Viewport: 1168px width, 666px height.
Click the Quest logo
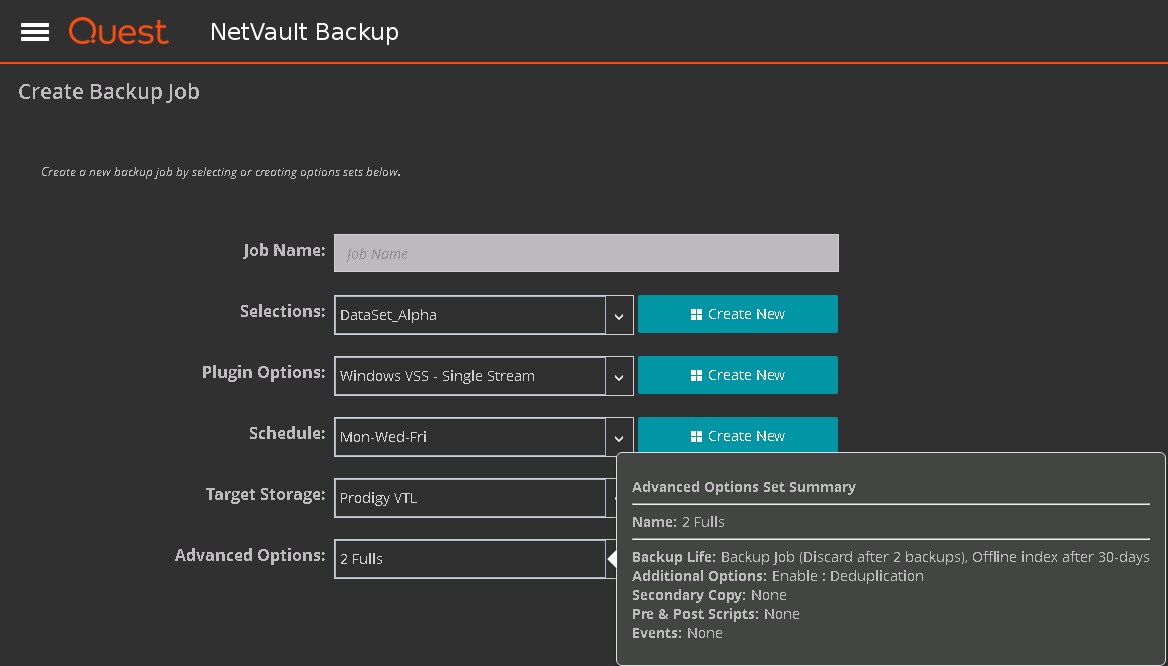pos(118,32)
